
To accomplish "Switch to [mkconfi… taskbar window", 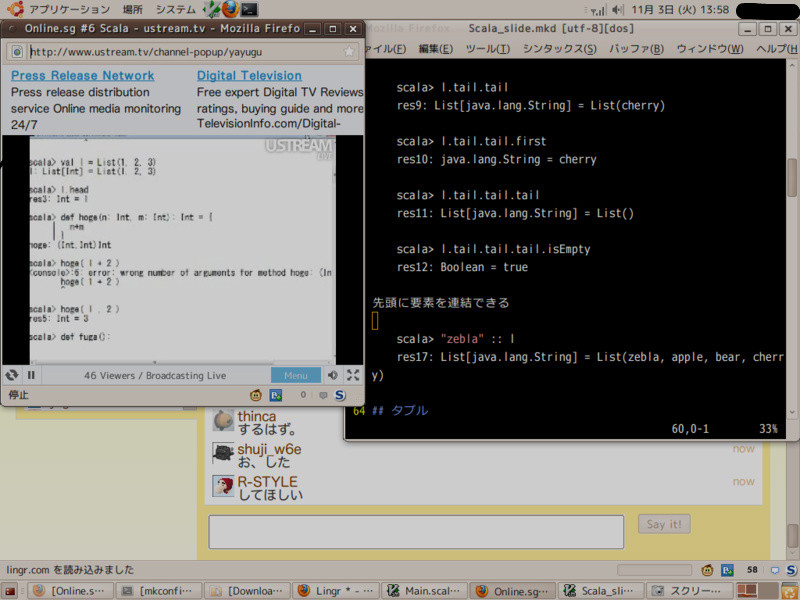I will pyautogui.click(x=159, y=591).
